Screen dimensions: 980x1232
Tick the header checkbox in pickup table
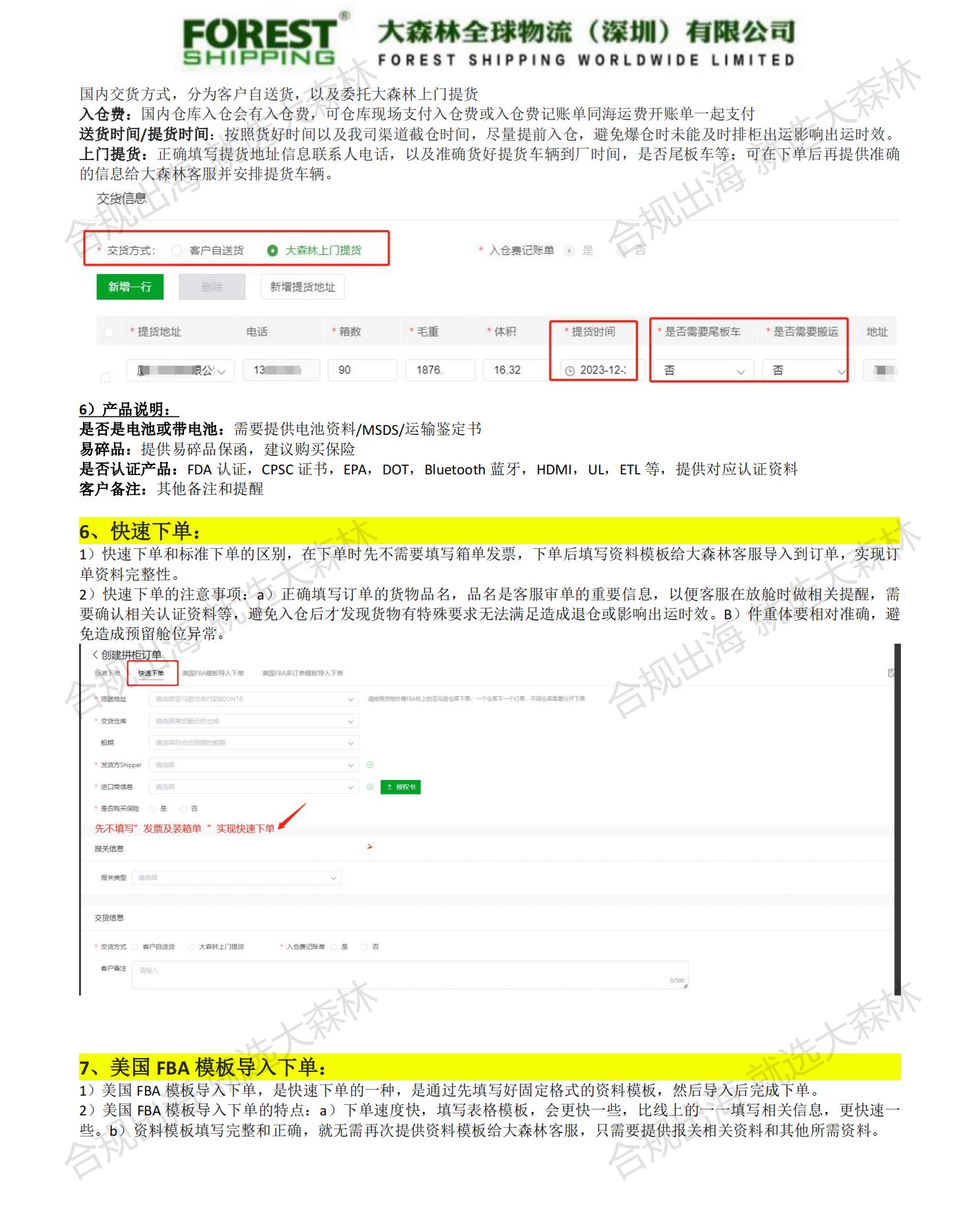(109, 332)
